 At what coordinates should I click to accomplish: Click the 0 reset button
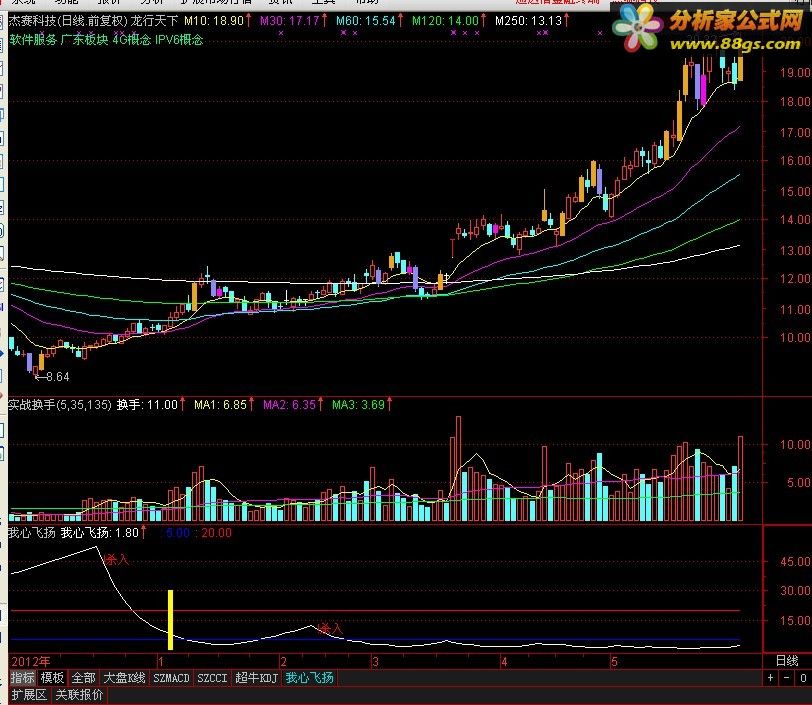click(x=803, y=678)
